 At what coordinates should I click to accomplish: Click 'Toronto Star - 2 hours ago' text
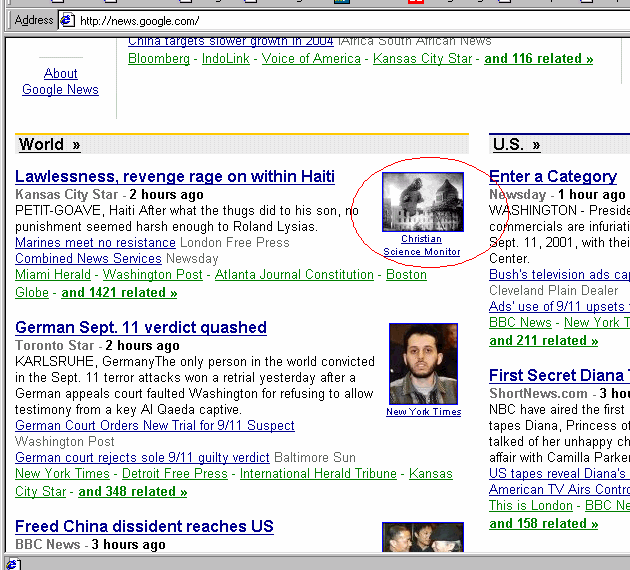[x=97, y=345]
